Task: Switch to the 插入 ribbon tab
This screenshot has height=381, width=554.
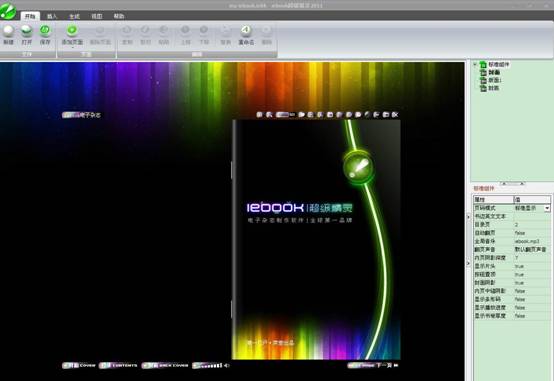Action: [x=52, y=16]
